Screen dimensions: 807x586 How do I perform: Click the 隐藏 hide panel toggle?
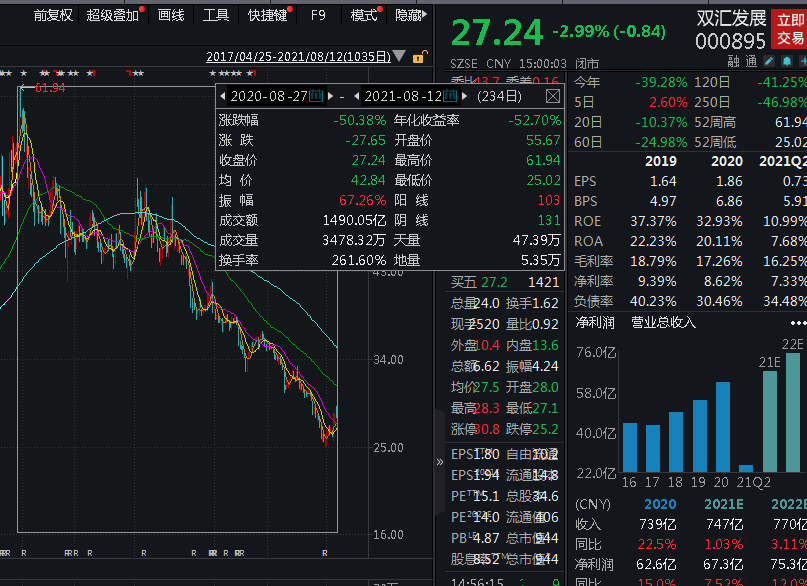[409, 15]
